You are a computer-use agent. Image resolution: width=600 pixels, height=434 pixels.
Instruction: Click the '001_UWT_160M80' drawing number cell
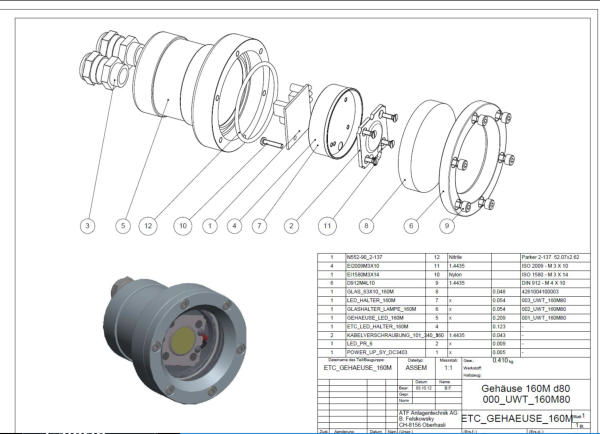[x=555, y=318]
